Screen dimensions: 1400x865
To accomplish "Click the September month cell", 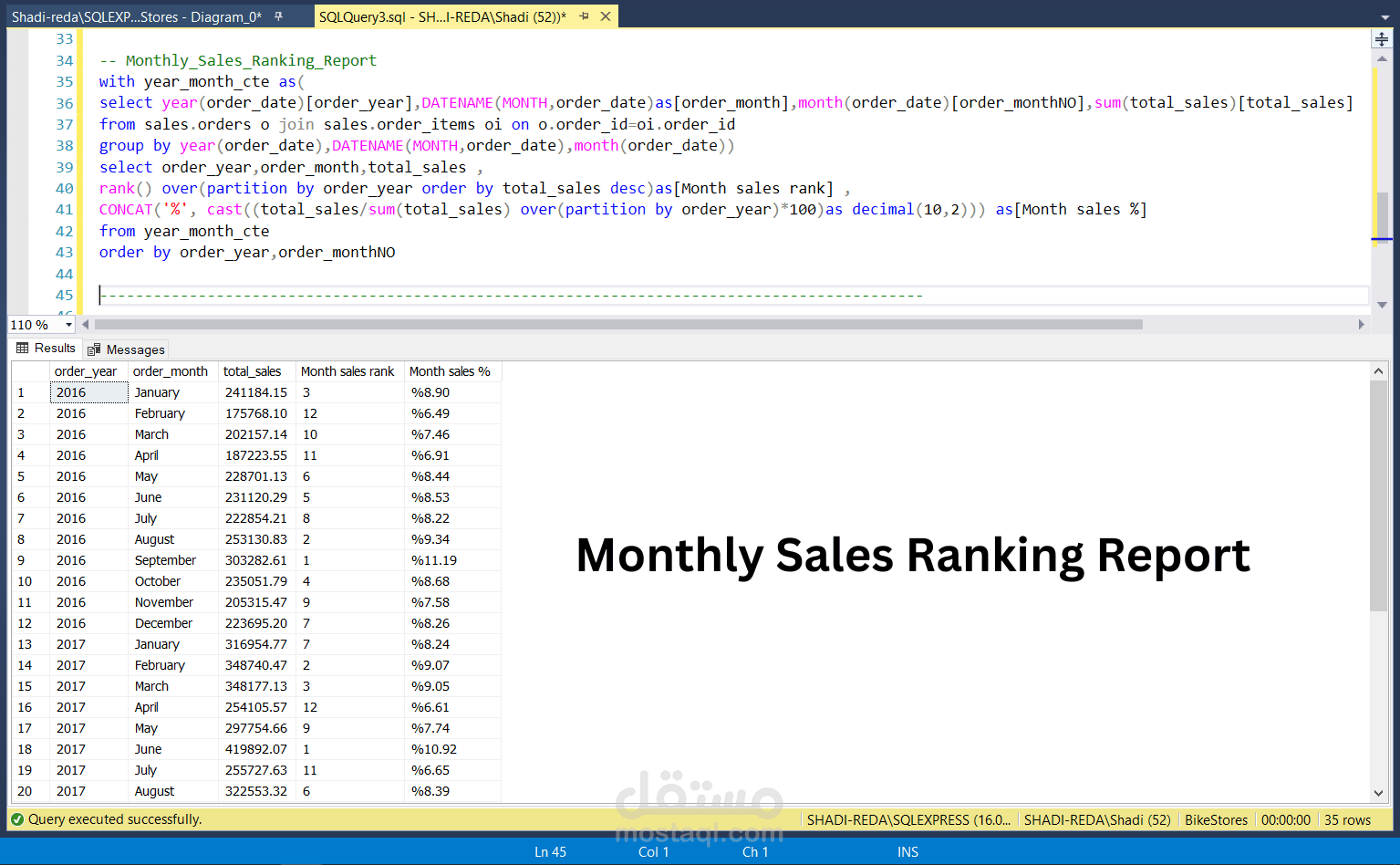I will tap(172, 560).
